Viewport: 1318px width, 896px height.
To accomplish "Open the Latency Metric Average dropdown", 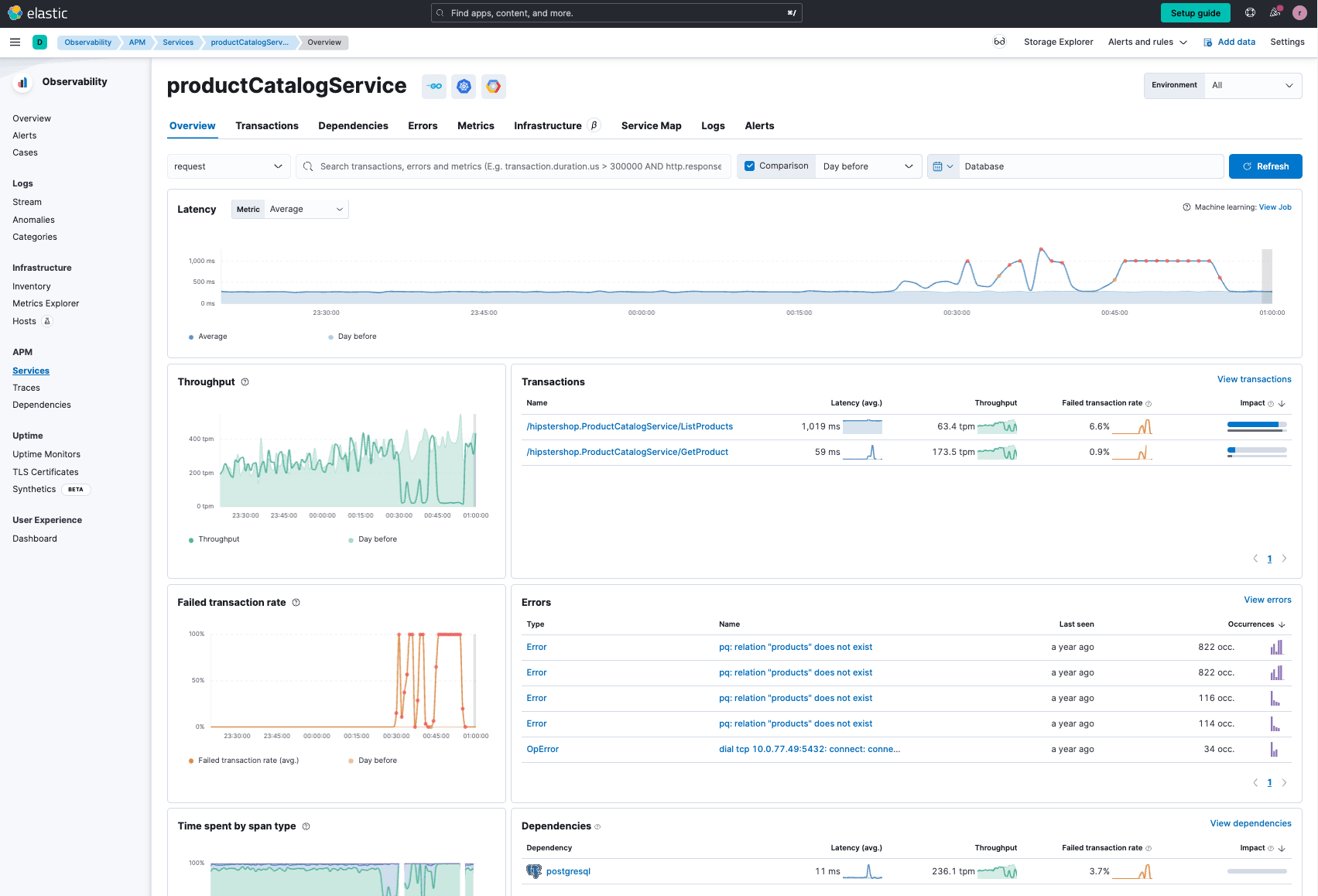I will [x=306, y=210].
